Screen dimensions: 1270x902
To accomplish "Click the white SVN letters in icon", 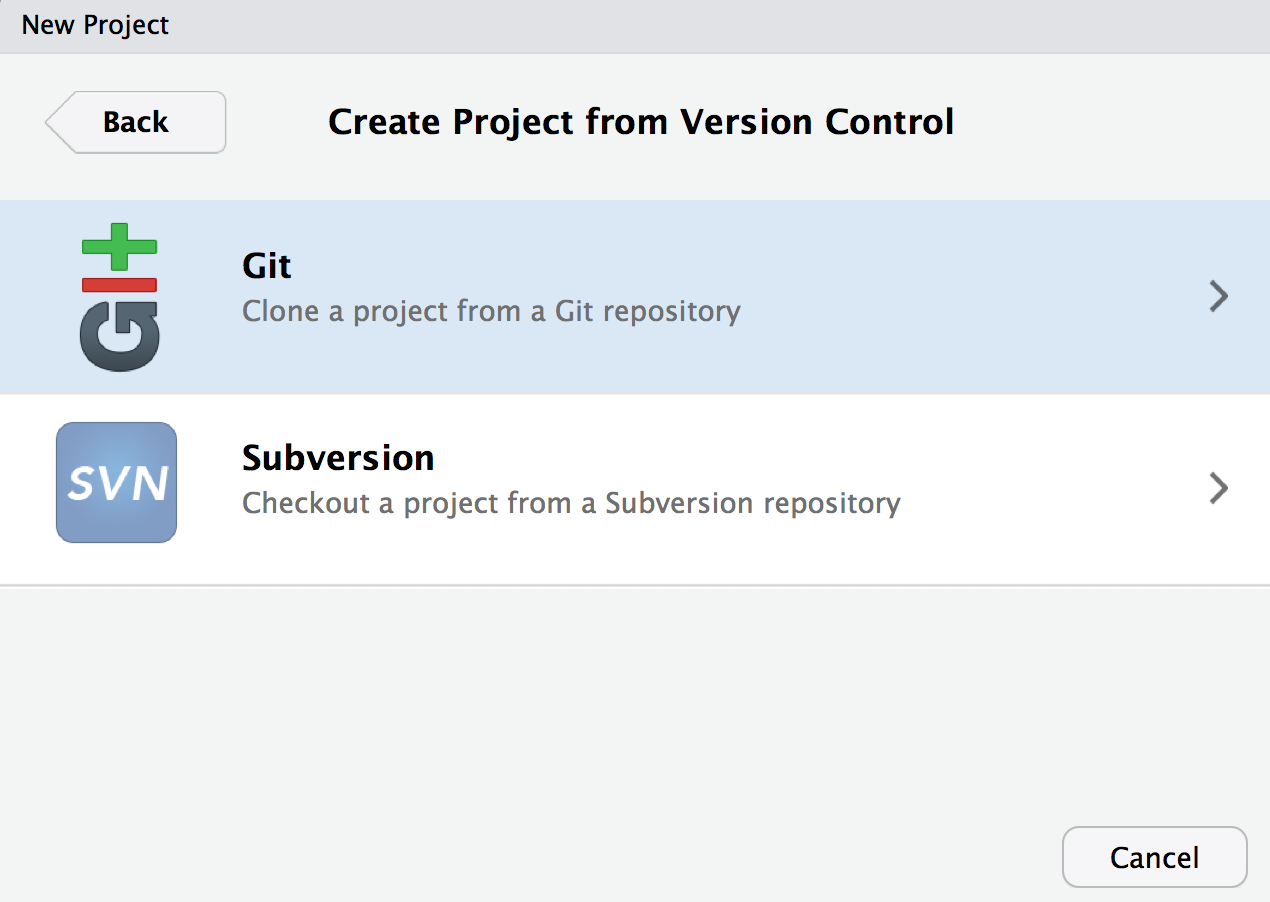I will point(116,483).
